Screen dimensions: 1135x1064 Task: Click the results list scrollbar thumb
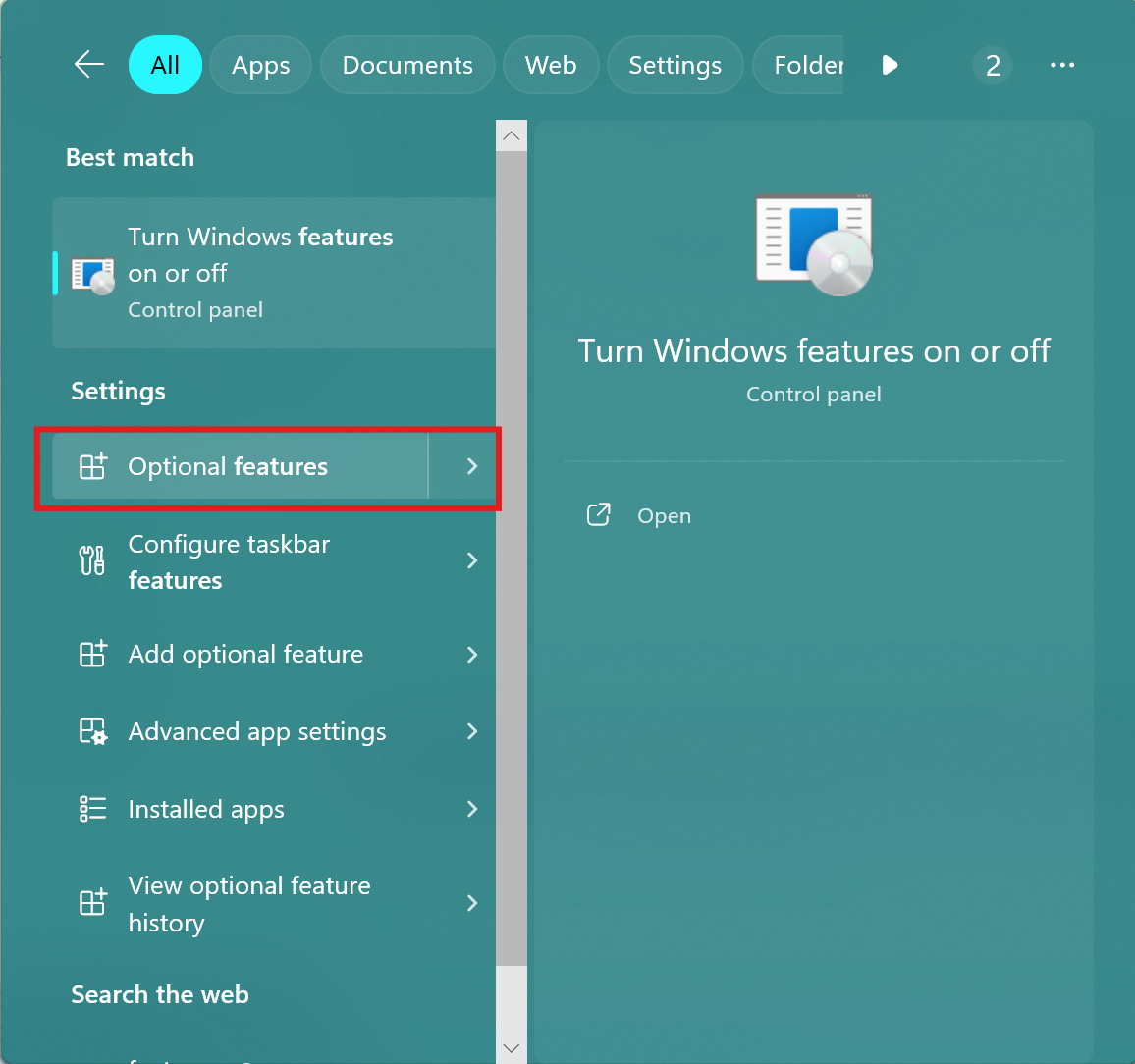511,559
